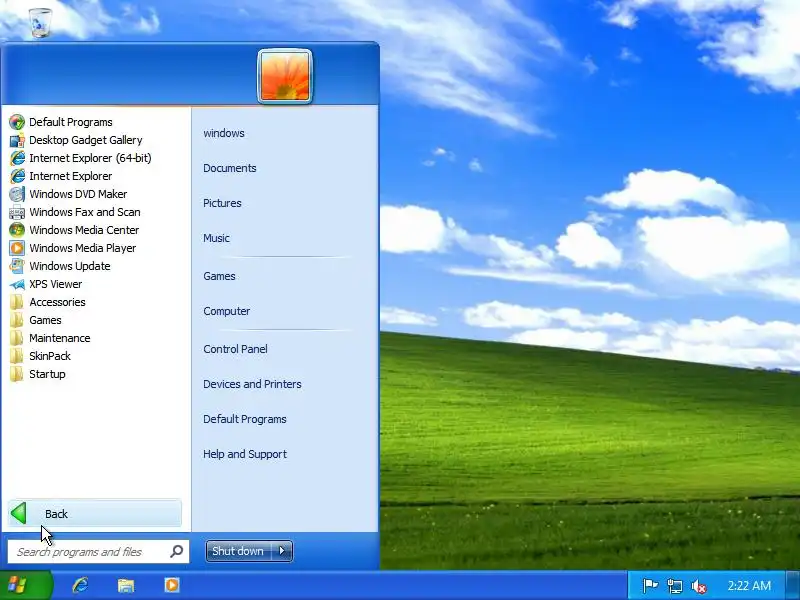This screenshot has width=800, height=600.
Task: Open Windows Explorer folder on taskbar
Action: click(x=126, y=585)
